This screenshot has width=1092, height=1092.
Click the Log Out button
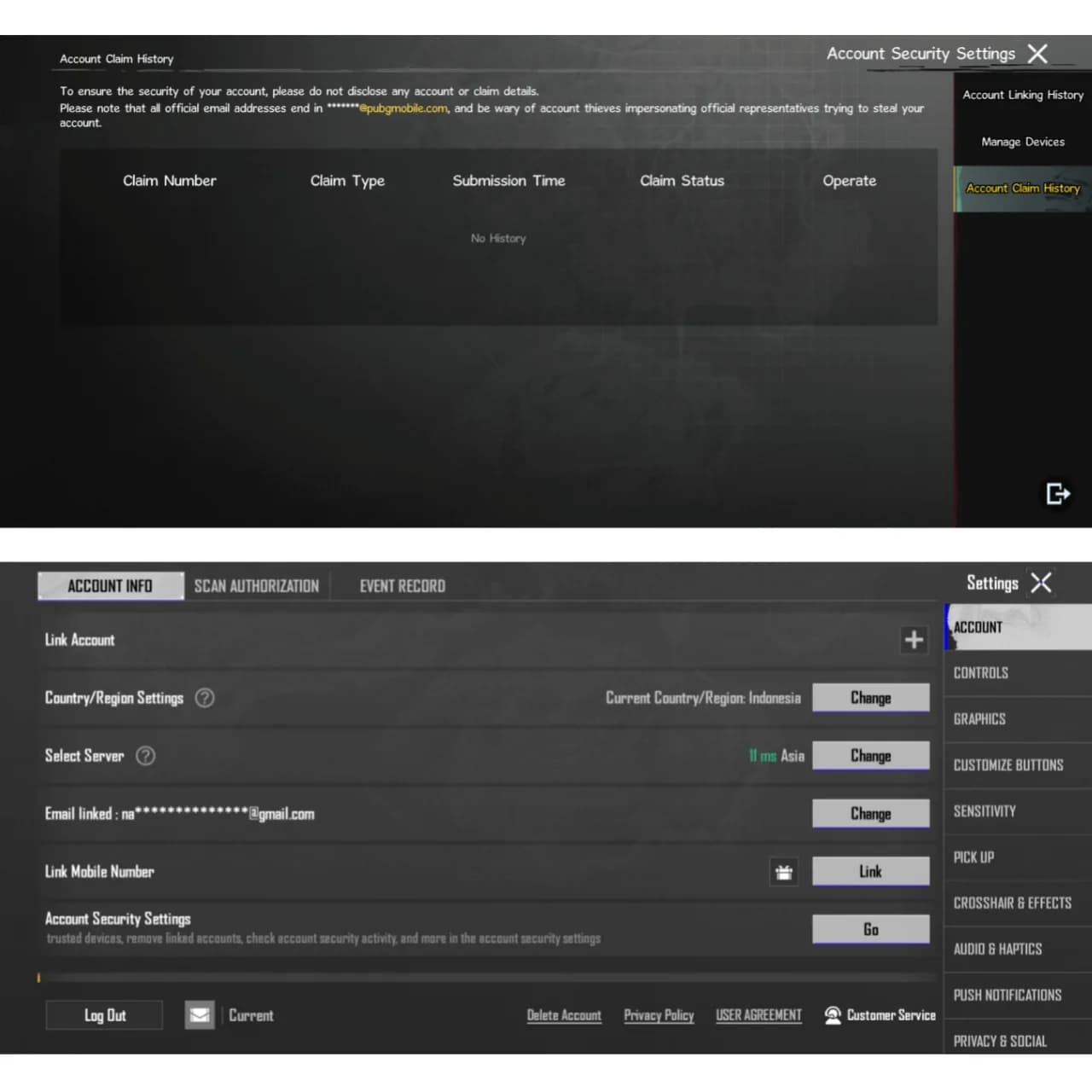pos(104,1015)
